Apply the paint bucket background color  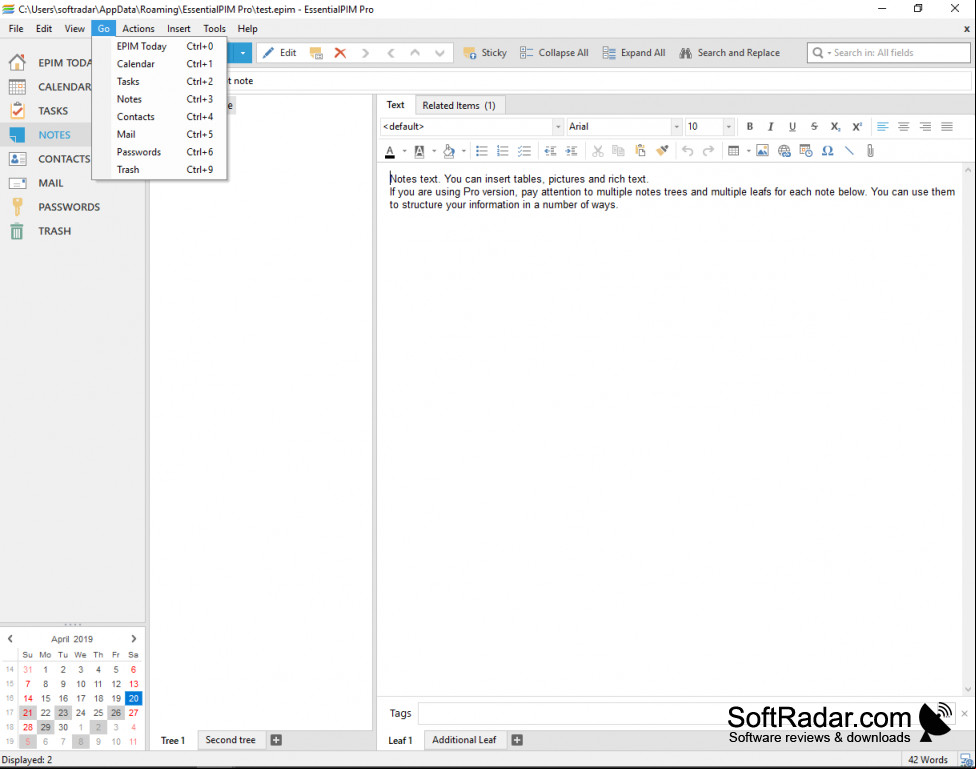point(449,151)
